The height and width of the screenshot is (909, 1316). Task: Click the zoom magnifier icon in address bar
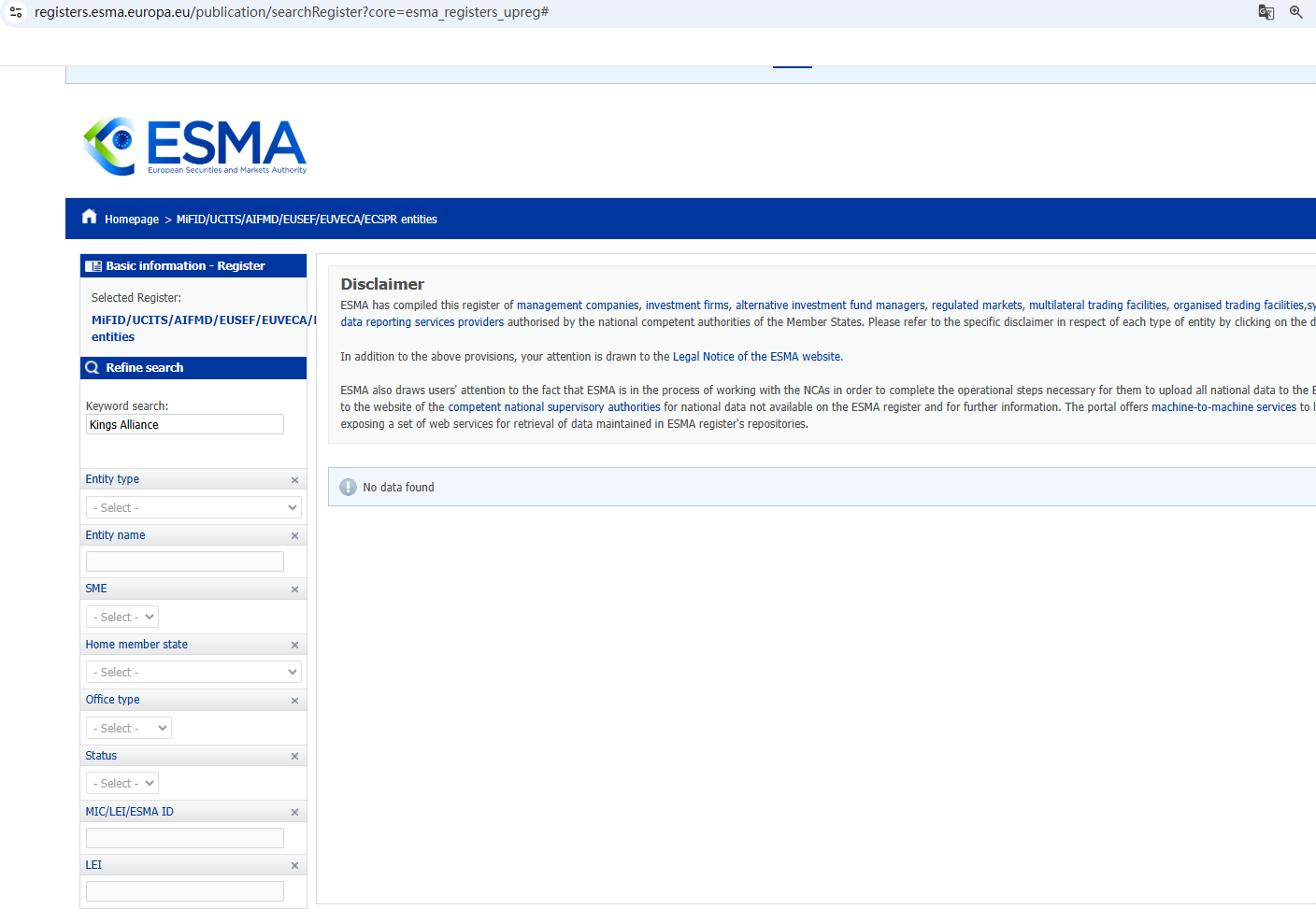pos(1296,12)
